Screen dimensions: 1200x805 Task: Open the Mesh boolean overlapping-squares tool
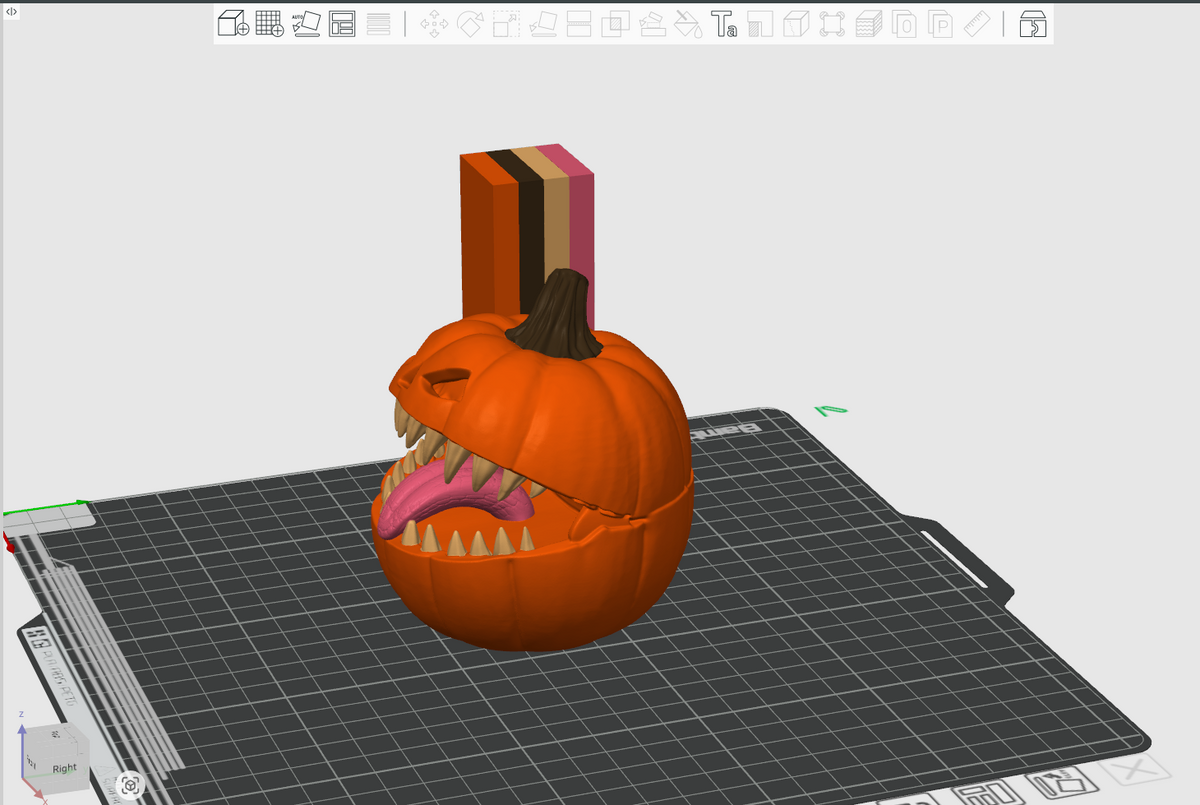(x=615, y=24)
